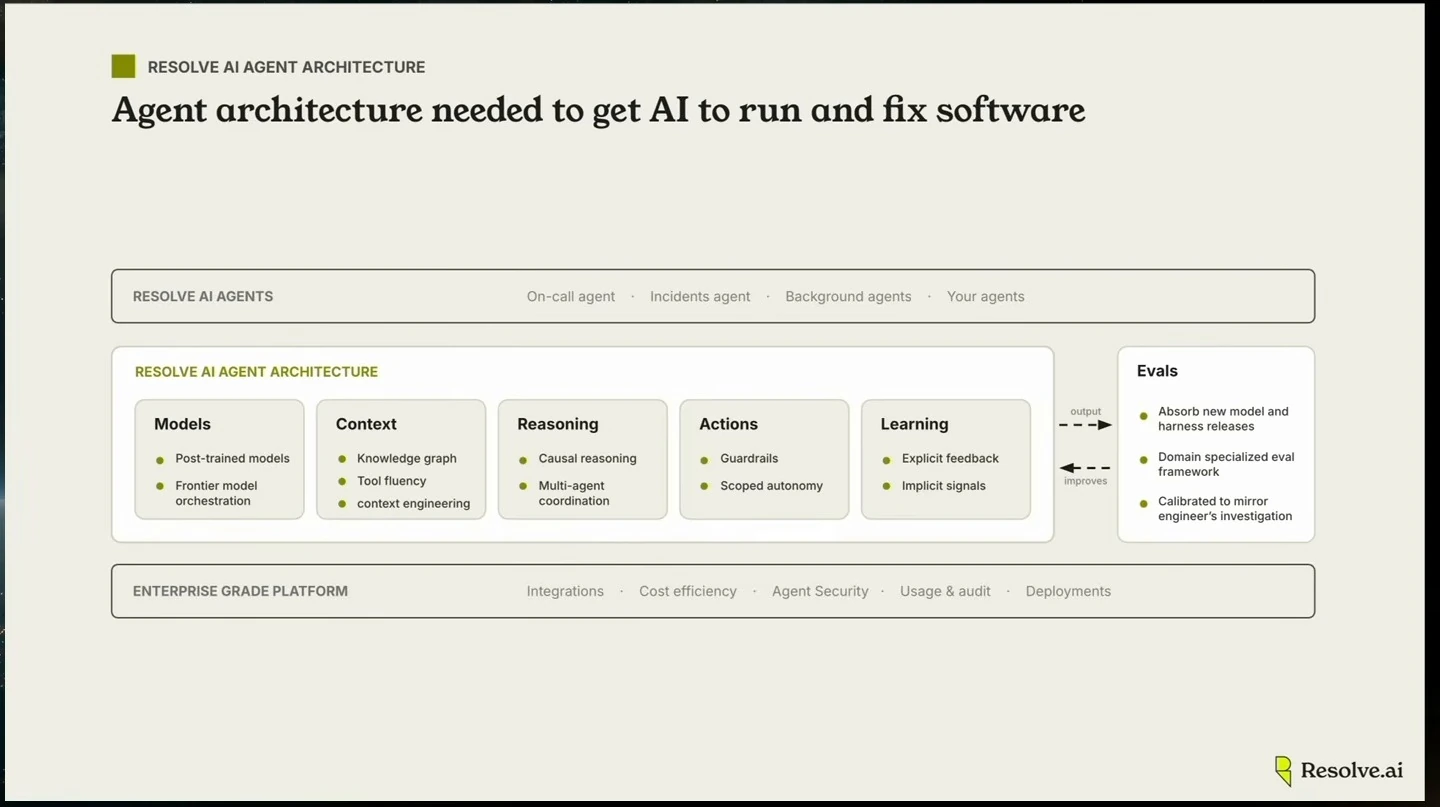
Task: Click 'Multi-agent coordination' bullet
Action: pos(574,493)
